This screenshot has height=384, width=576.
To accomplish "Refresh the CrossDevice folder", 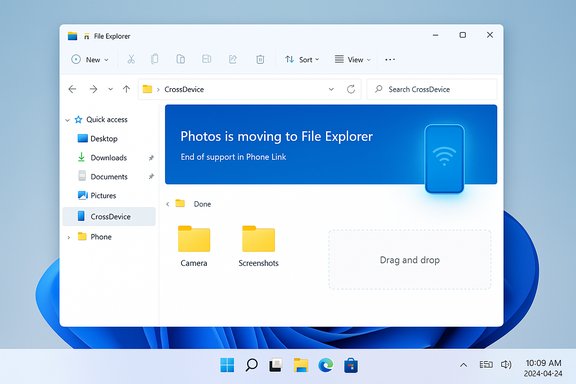I will [351, 89].
